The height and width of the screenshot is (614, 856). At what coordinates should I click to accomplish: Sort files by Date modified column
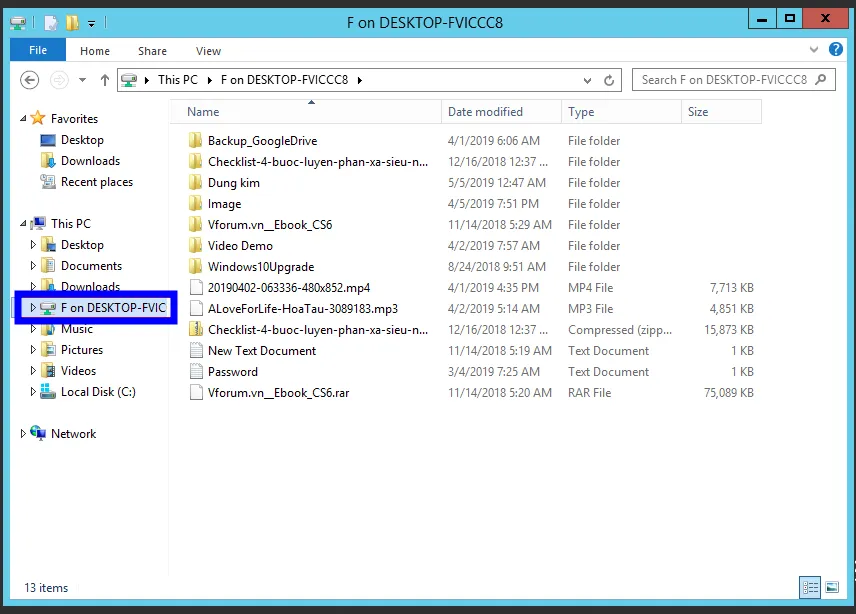[x=485, y=112]
